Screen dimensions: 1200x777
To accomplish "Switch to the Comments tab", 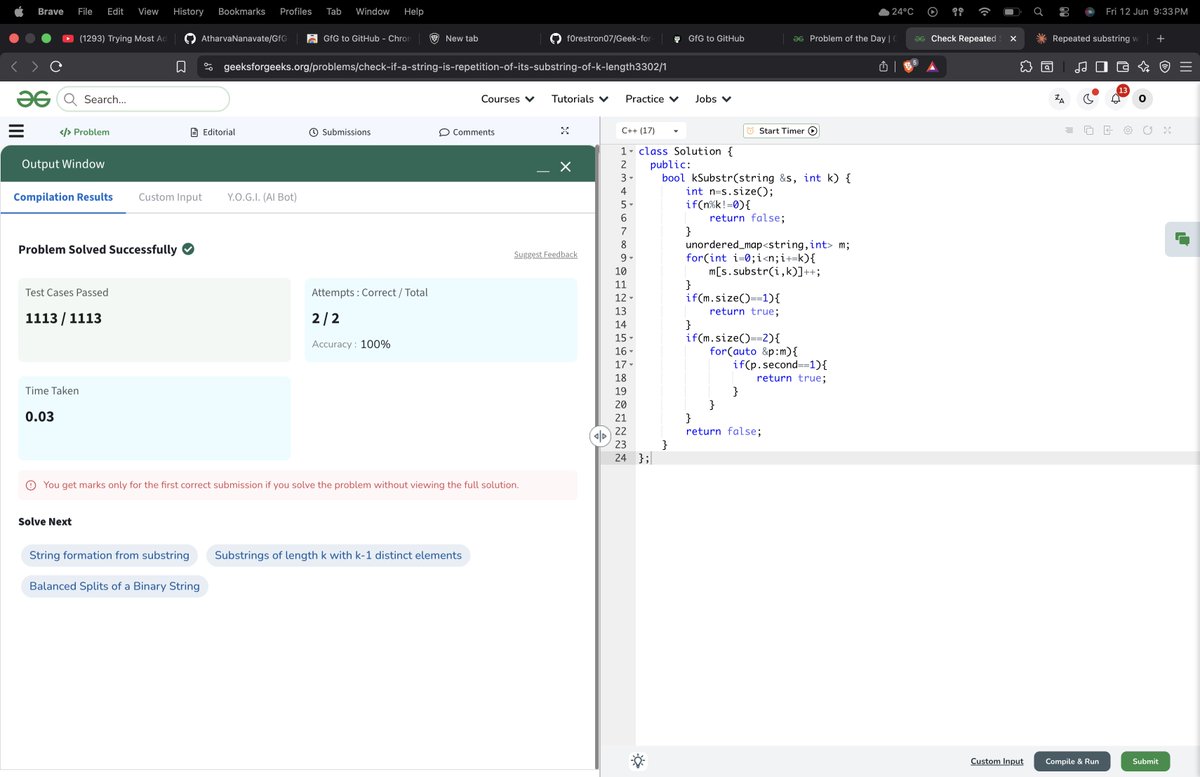I will coord(467,132).
